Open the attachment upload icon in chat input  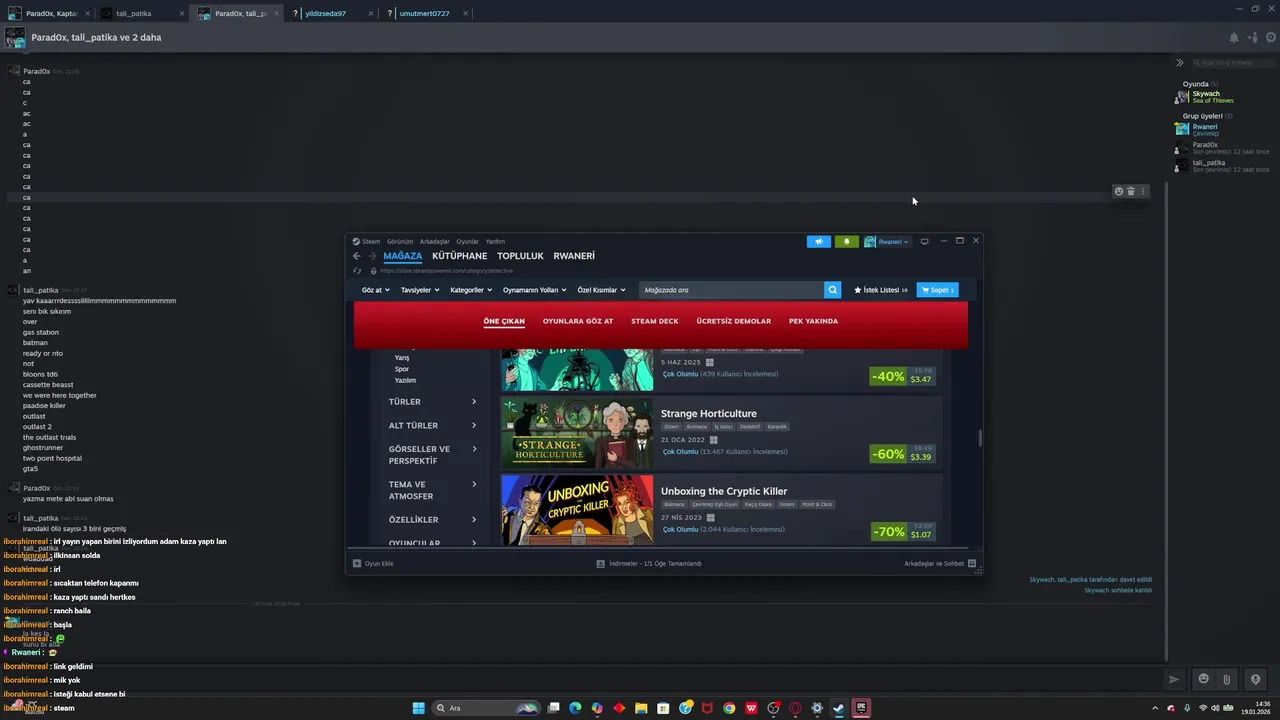pos(1226,679)
